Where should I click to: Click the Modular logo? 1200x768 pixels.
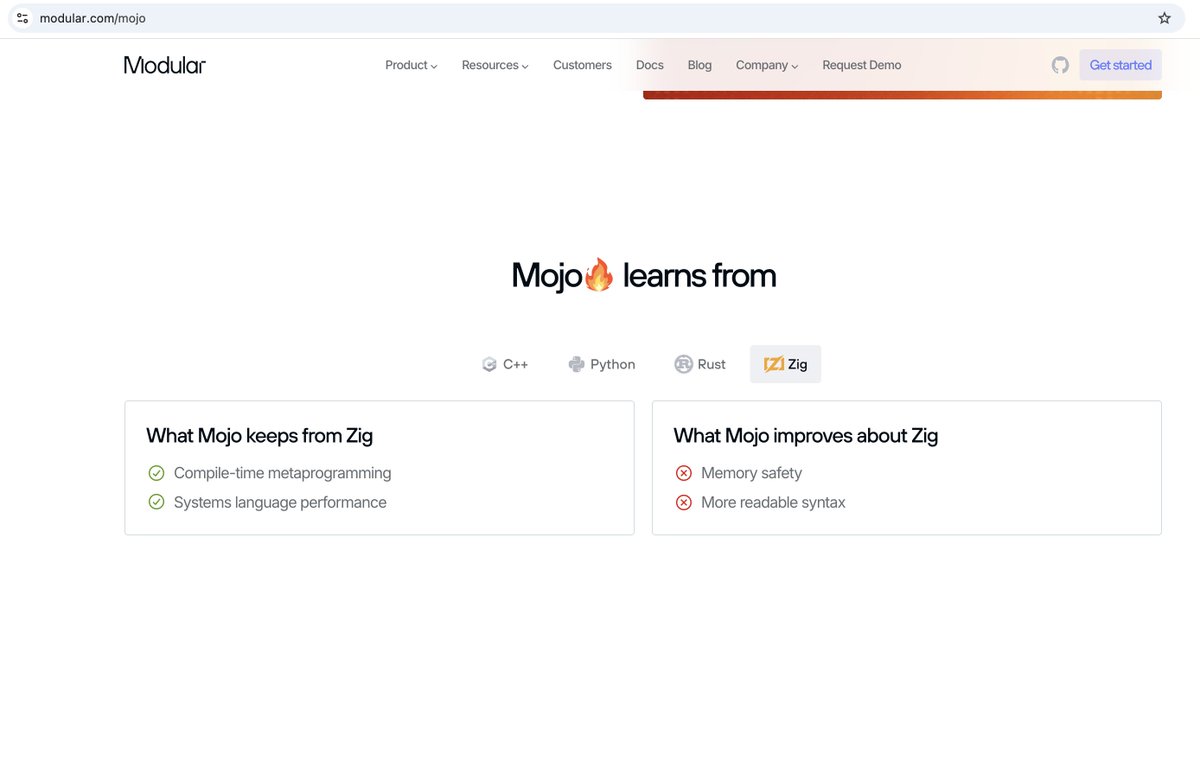(x=165, y=65)
